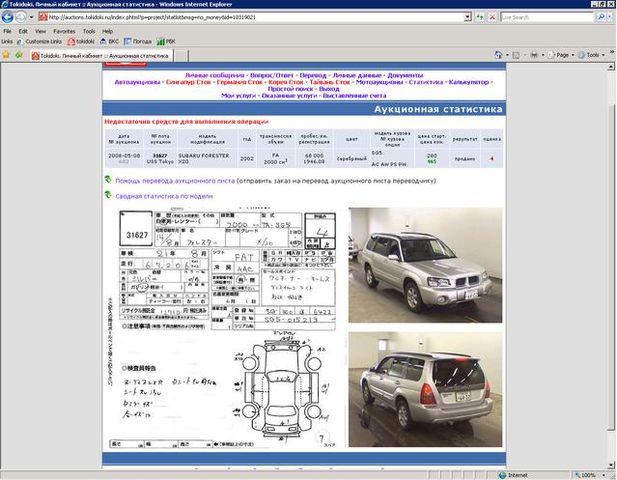Click the browser Forward arrow button
This screenshot has width=617, height=480.
[20, 17]
